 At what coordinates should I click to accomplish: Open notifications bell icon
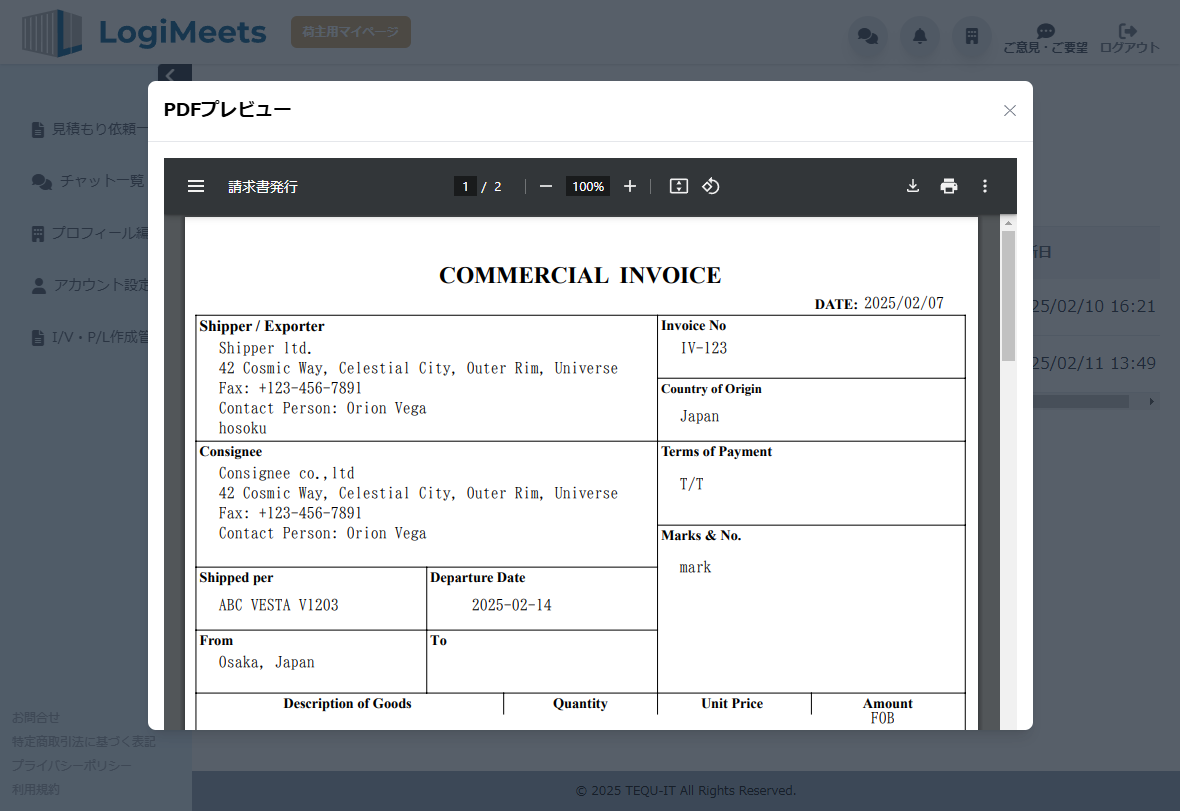(920, 35)
